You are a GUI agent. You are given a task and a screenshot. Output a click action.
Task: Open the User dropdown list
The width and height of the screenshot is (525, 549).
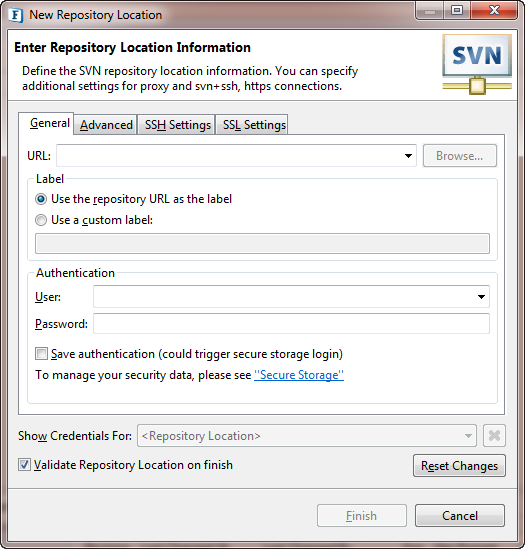[x=481, y=297]
